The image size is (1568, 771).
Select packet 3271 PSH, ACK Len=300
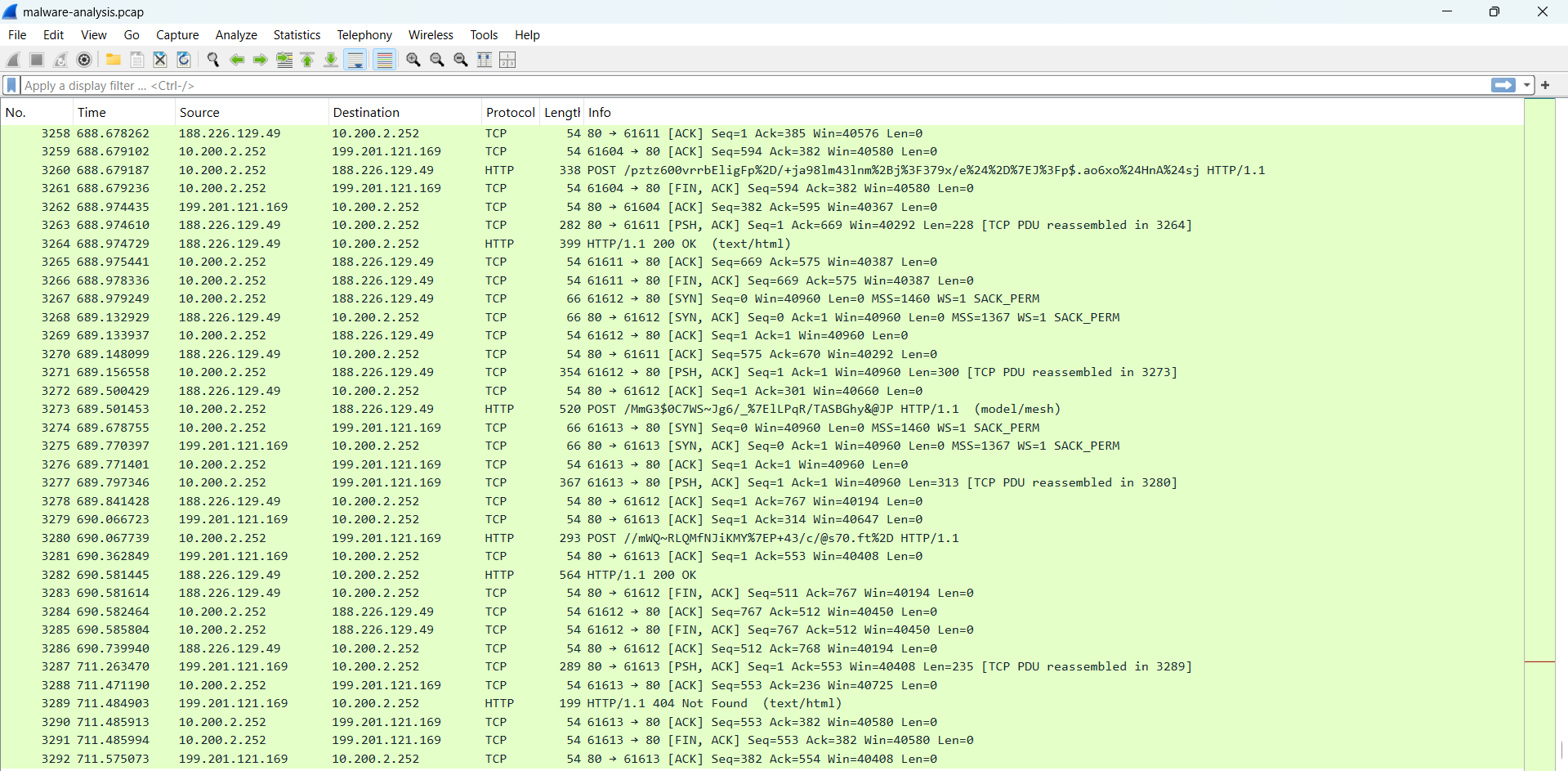coord(762,372)
